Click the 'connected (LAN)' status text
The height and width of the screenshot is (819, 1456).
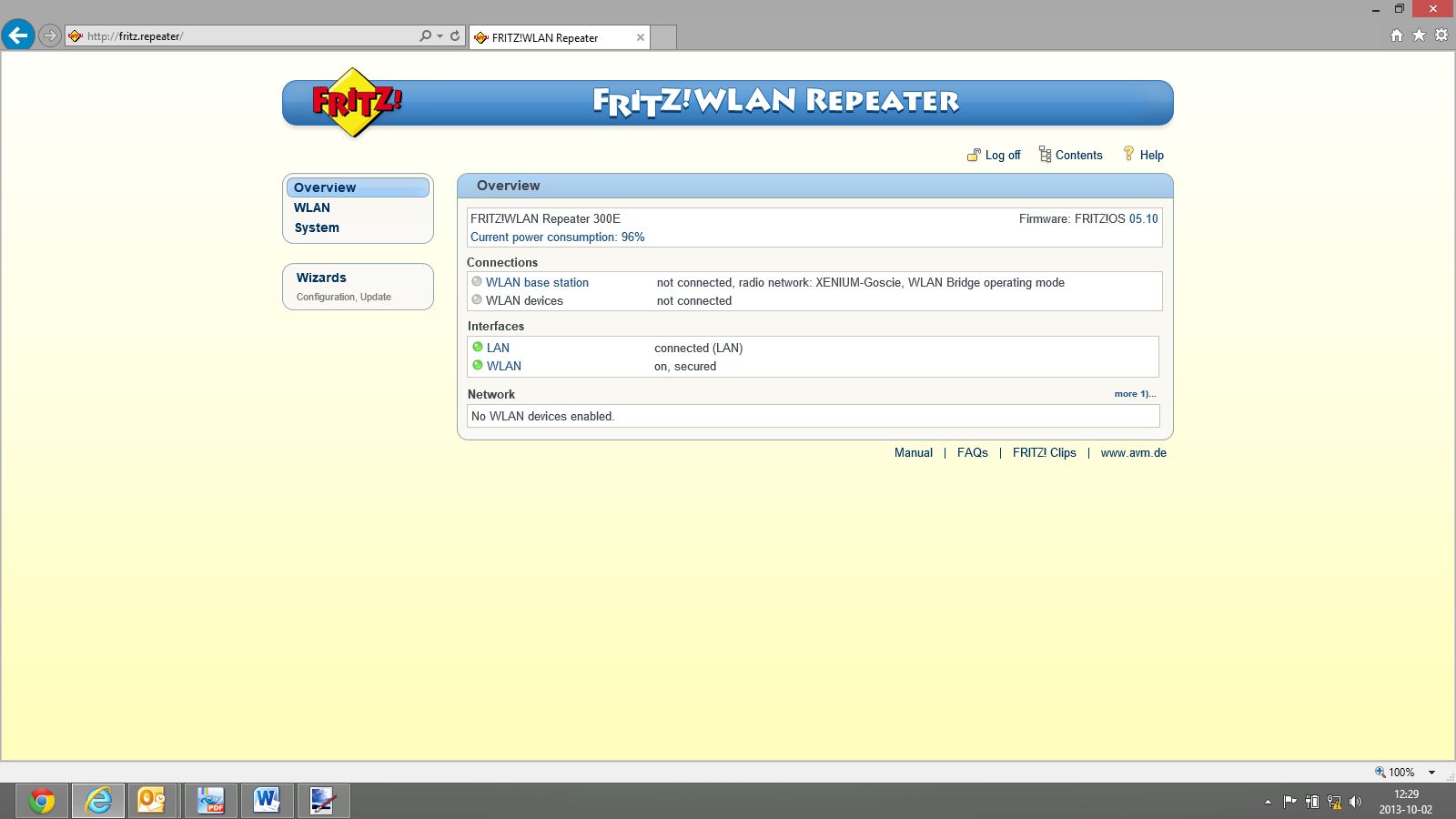[x=699, y=348]
